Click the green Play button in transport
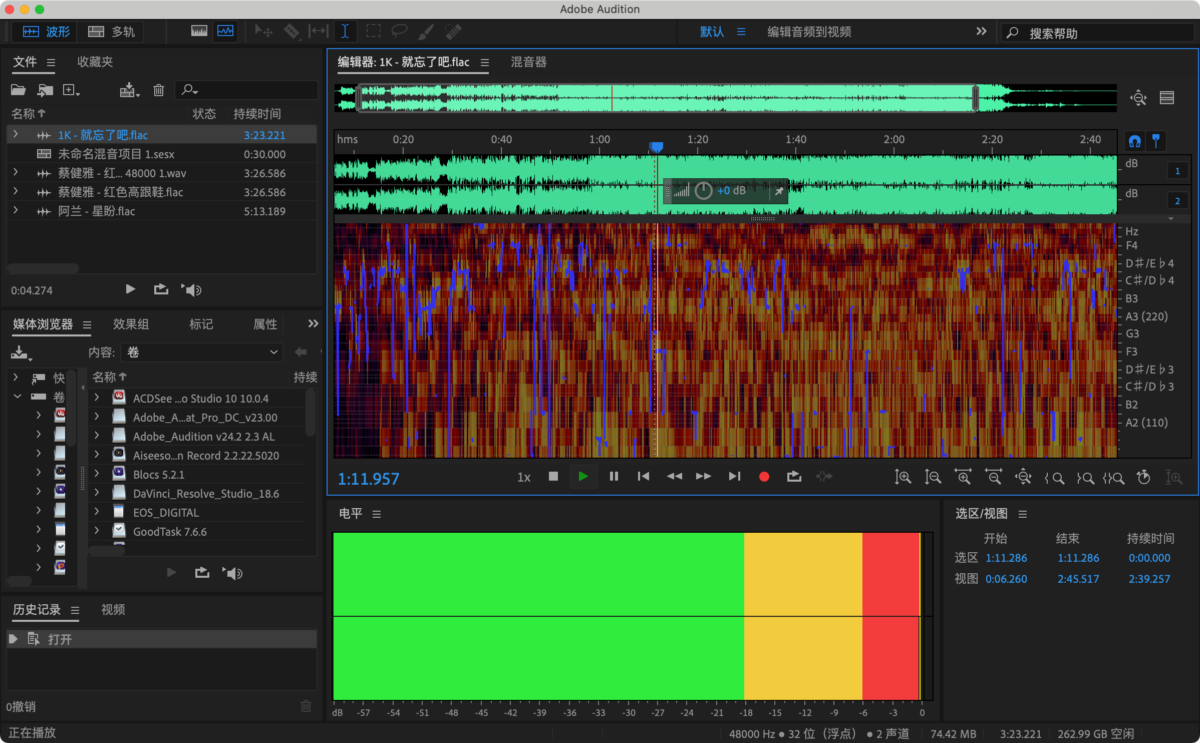The height and width of the screenshot is (743, 1200). coord(583,477)
